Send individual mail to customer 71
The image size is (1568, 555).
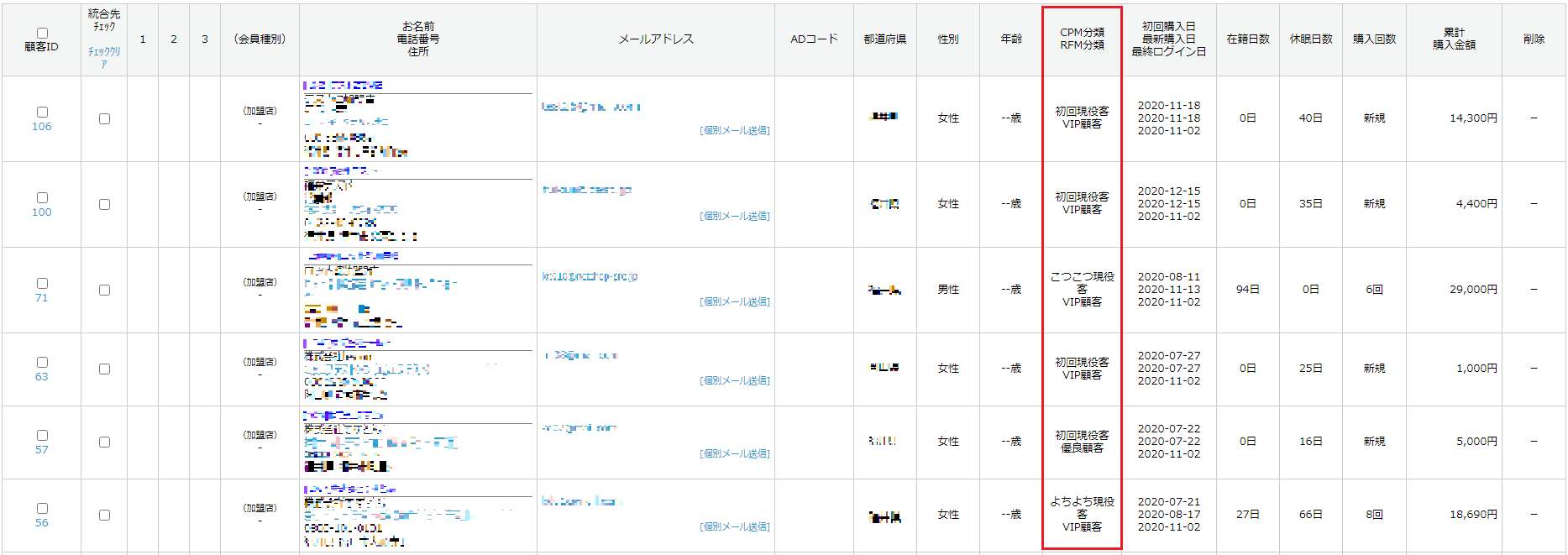click(x=735, y=301)
